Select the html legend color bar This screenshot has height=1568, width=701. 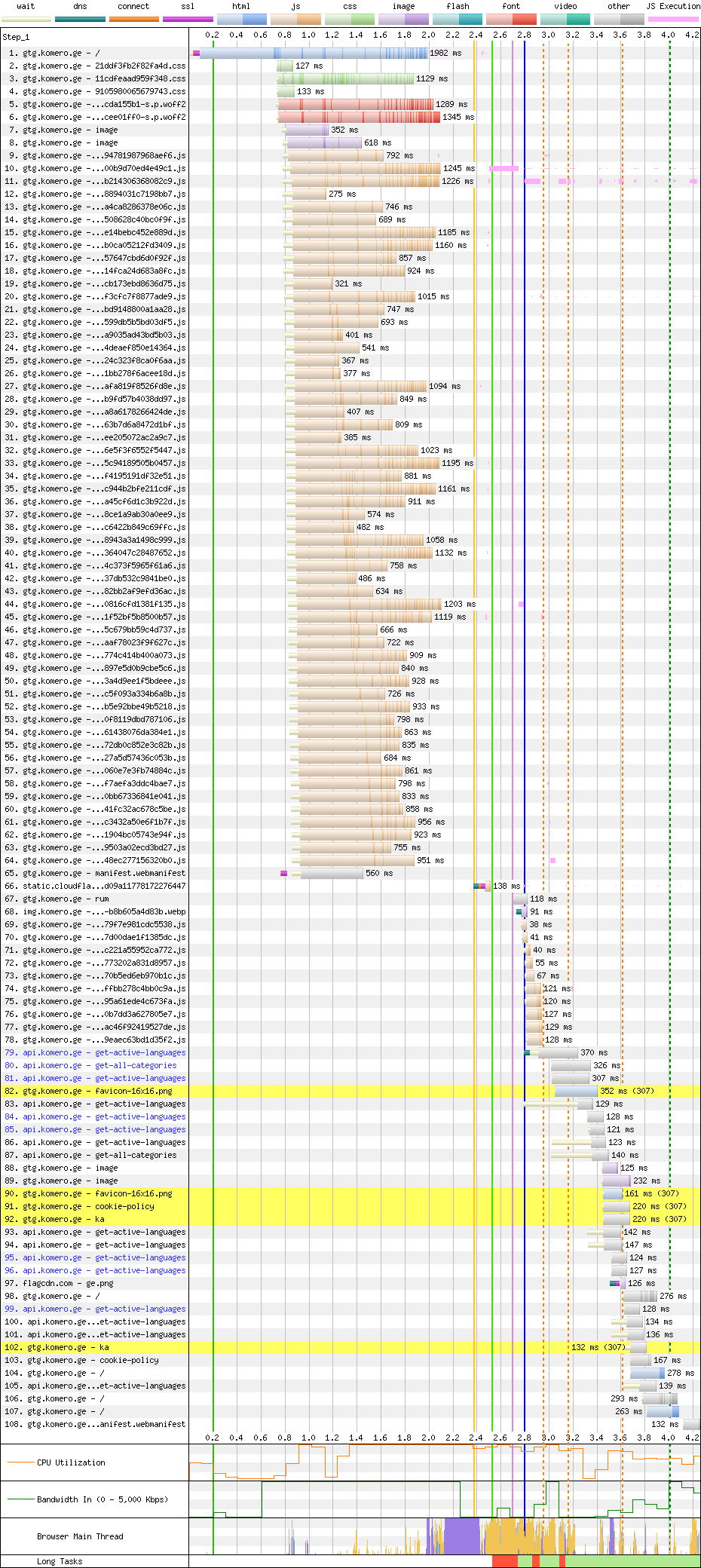click(242, 20)
